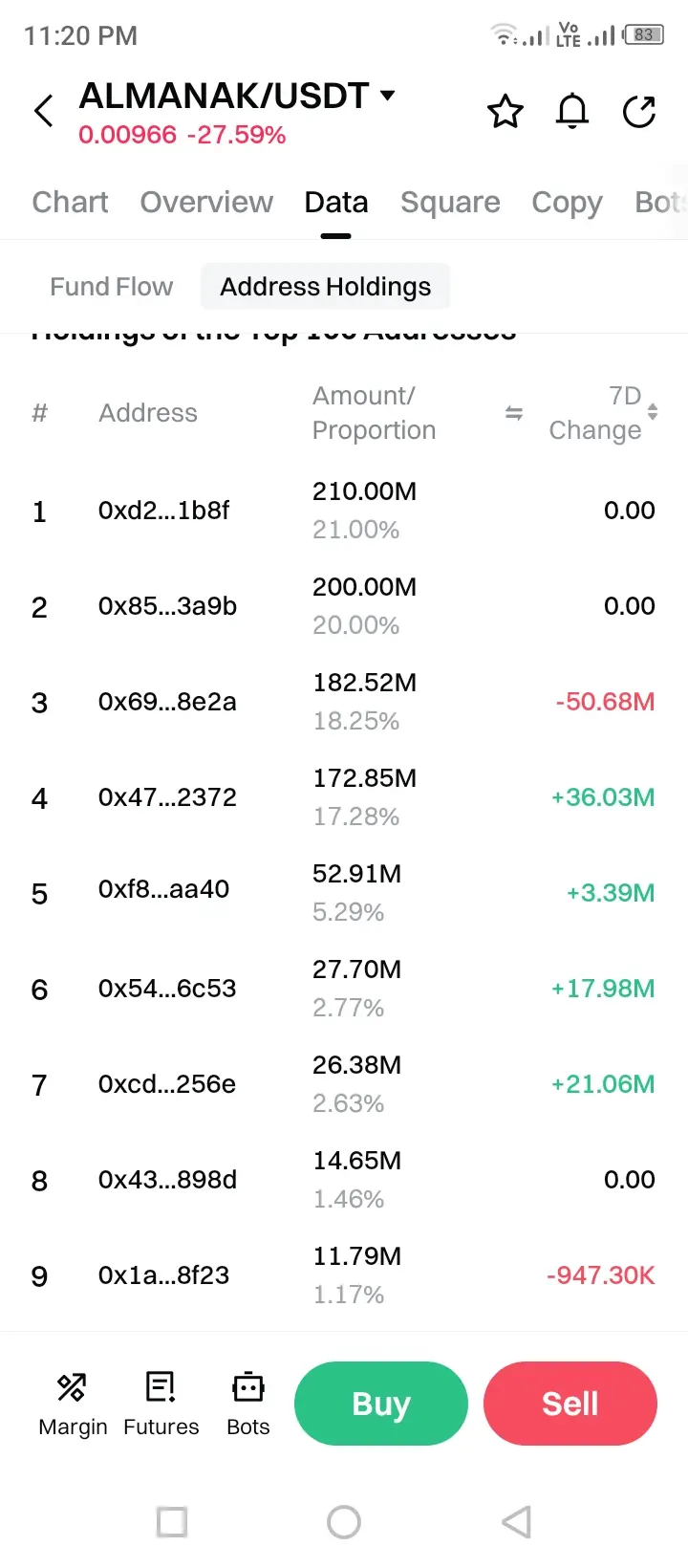This screenshot has height=1568, width=688.
Task: Switch to the Overview tab
Action: point(206,203)
